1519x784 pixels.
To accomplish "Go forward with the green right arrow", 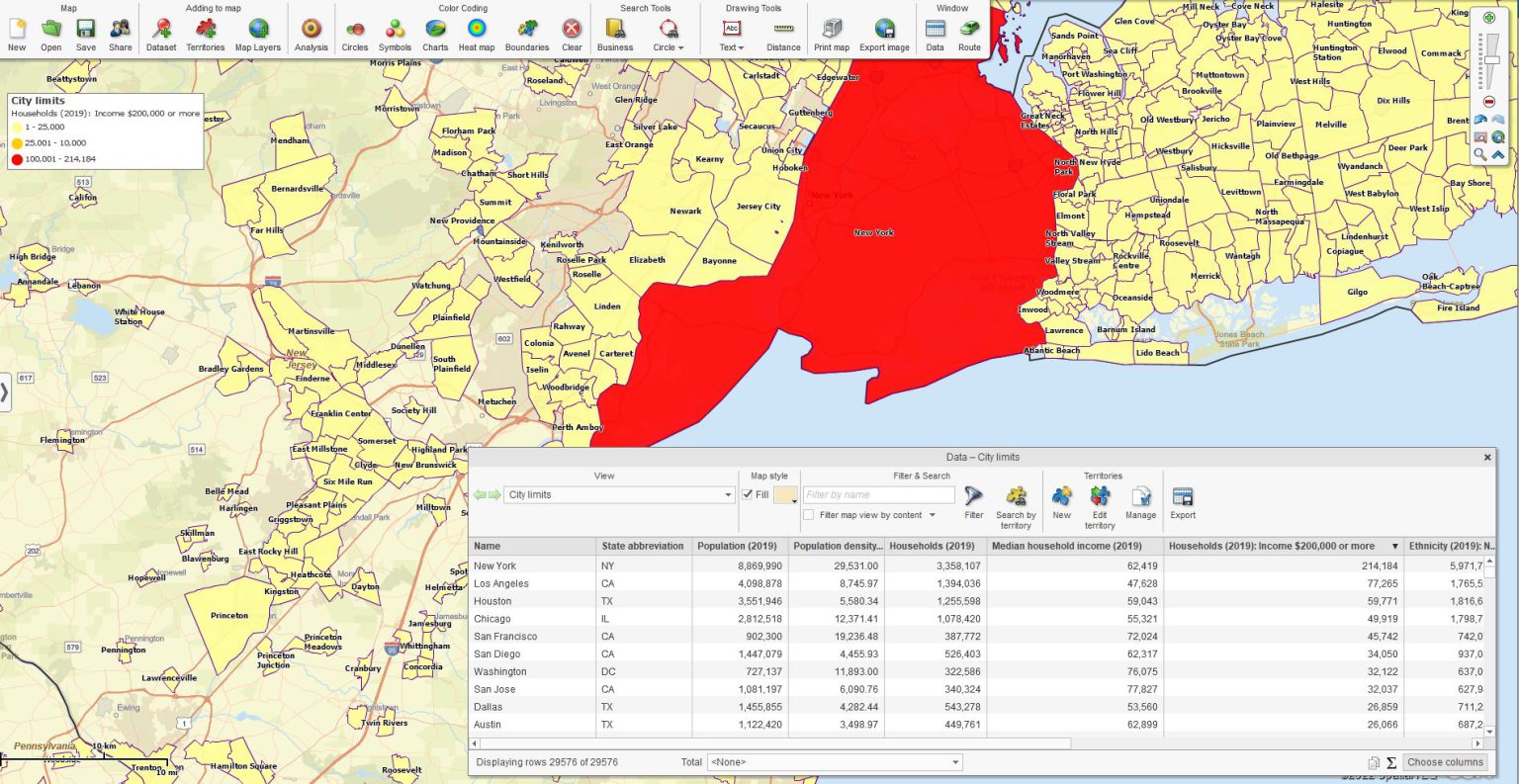I will 494,495.
